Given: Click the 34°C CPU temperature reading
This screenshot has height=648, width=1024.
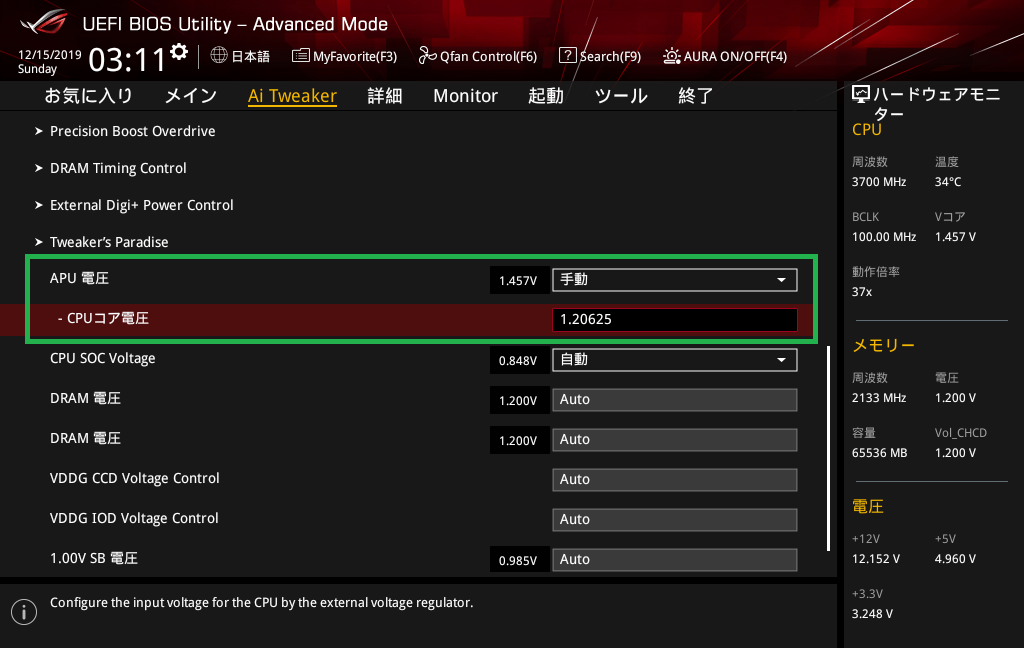Looking at the screenshot, I should pyautogui.click(x=948, y=182).
